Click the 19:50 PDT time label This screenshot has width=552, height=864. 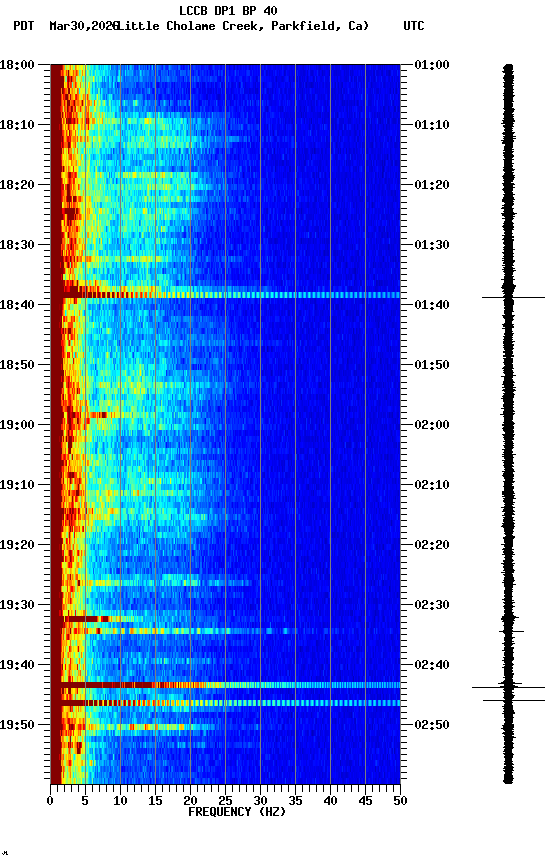[17, 725]
